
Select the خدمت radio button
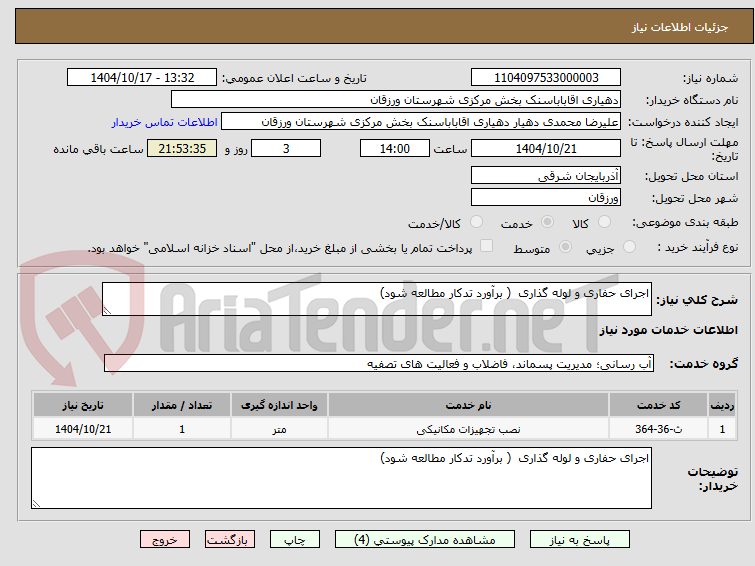(547, 222)
